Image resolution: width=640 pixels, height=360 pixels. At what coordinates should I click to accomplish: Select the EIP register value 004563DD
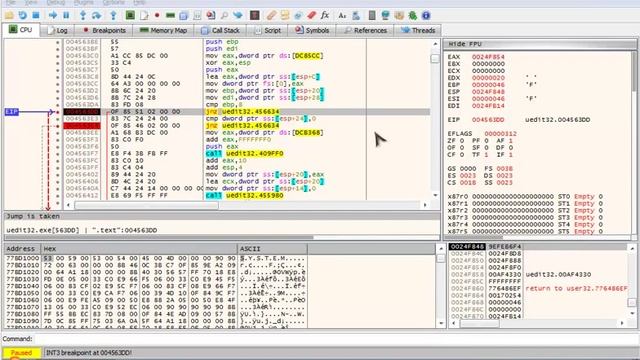(488, 120)
